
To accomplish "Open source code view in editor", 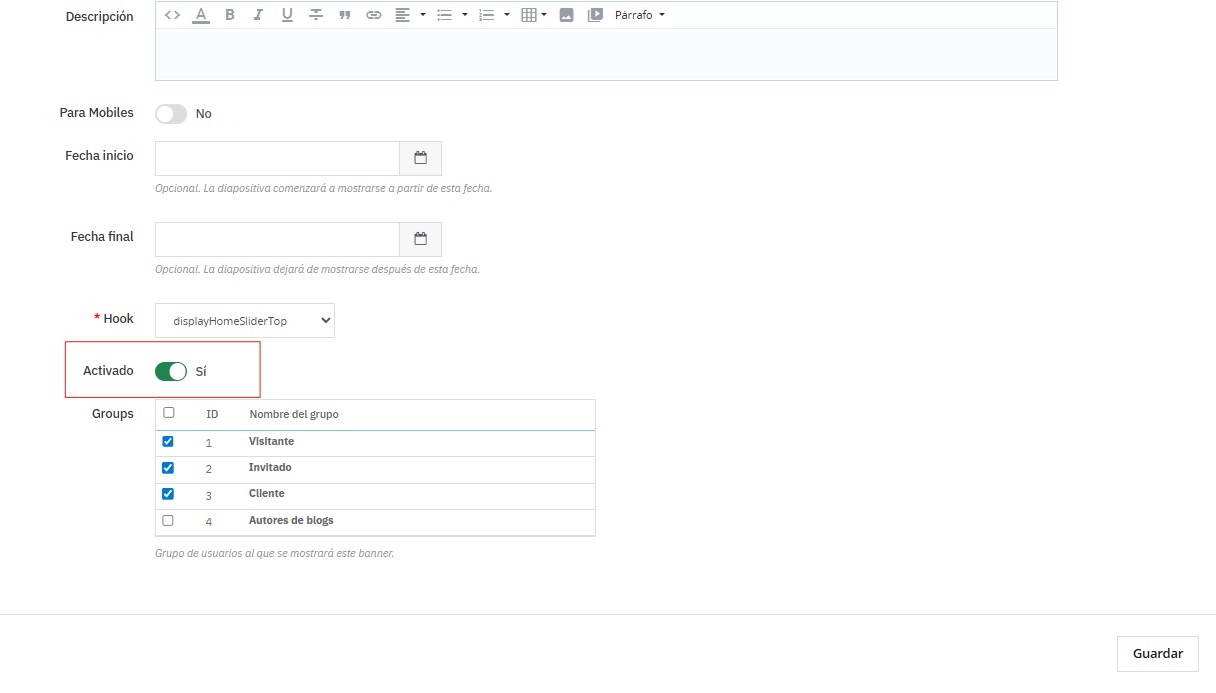I will pos(172,15).
